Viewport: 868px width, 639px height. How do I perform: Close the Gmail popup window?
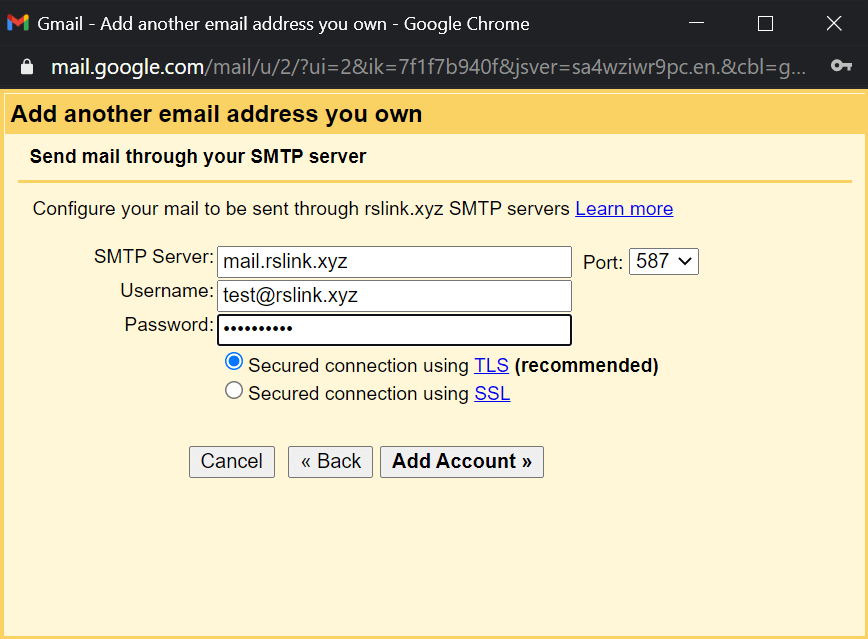[x=834, y=23]
